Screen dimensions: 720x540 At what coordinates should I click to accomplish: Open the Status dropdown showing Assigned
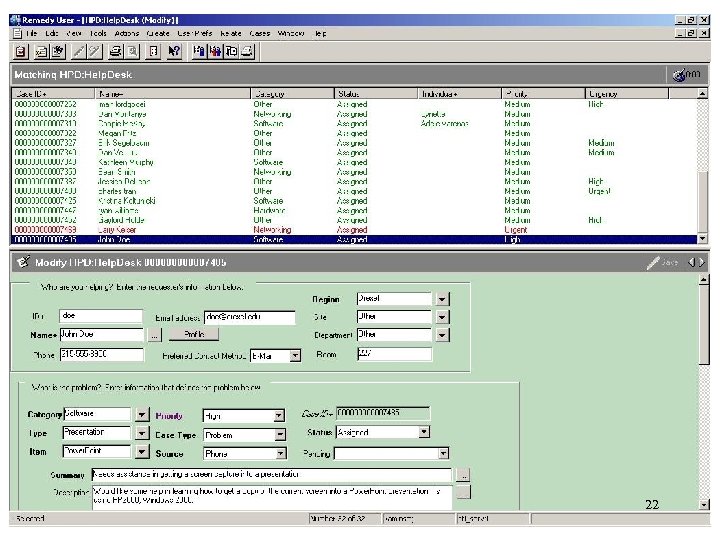click(424, 433)
